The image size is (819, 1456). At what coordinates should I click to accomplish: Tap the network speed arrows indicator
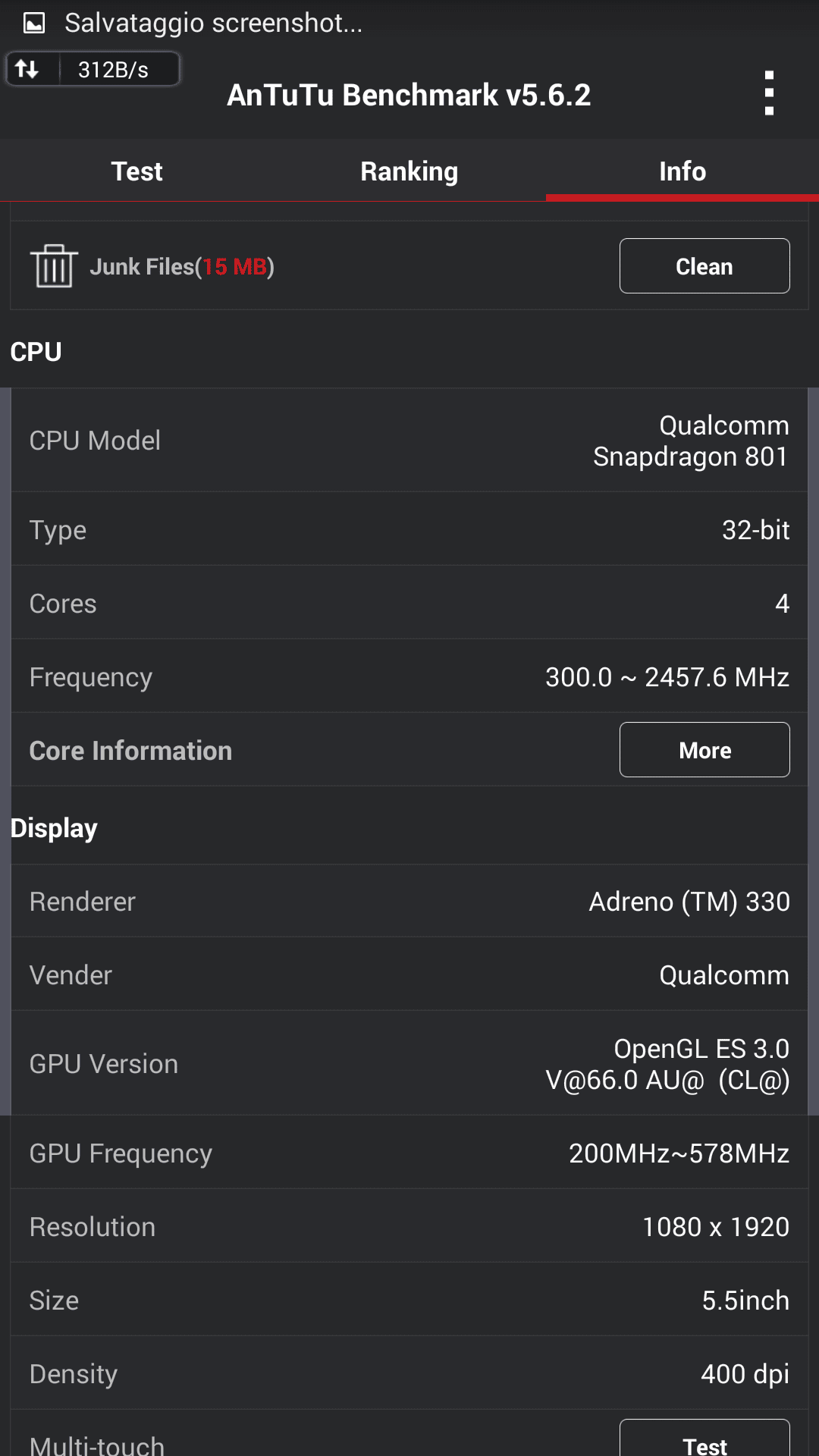tap(28, 70)
